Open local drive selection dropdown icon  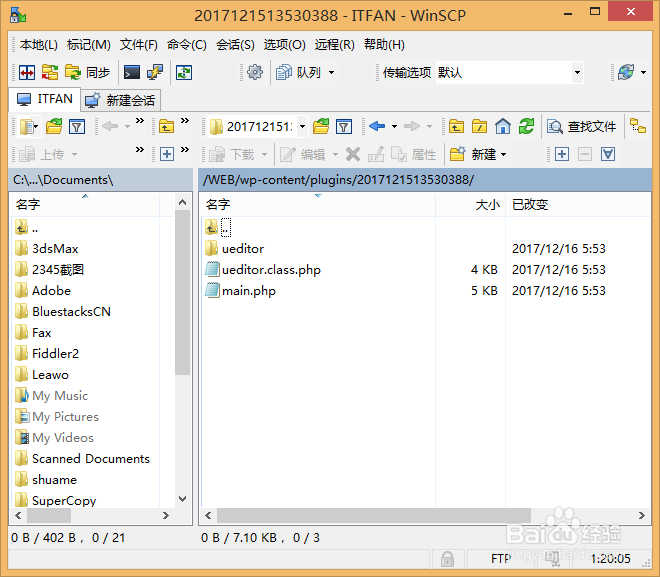click(29, 127)
